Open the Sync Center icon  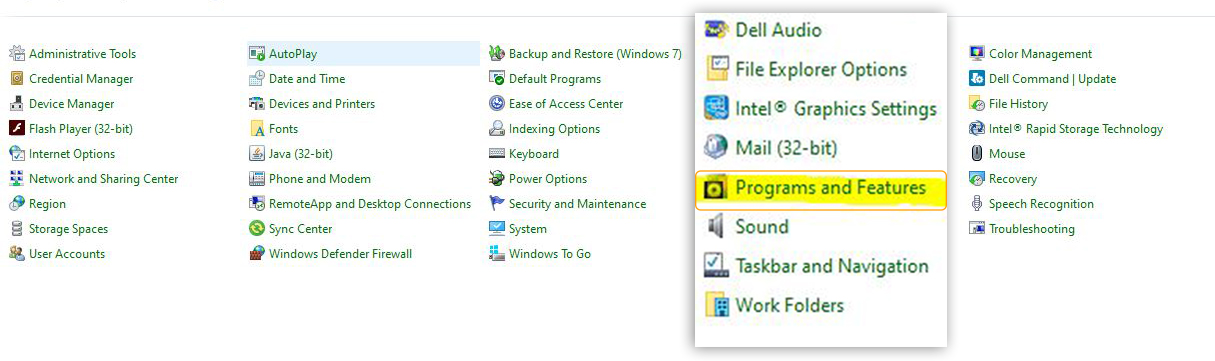(x=257, y=229)
